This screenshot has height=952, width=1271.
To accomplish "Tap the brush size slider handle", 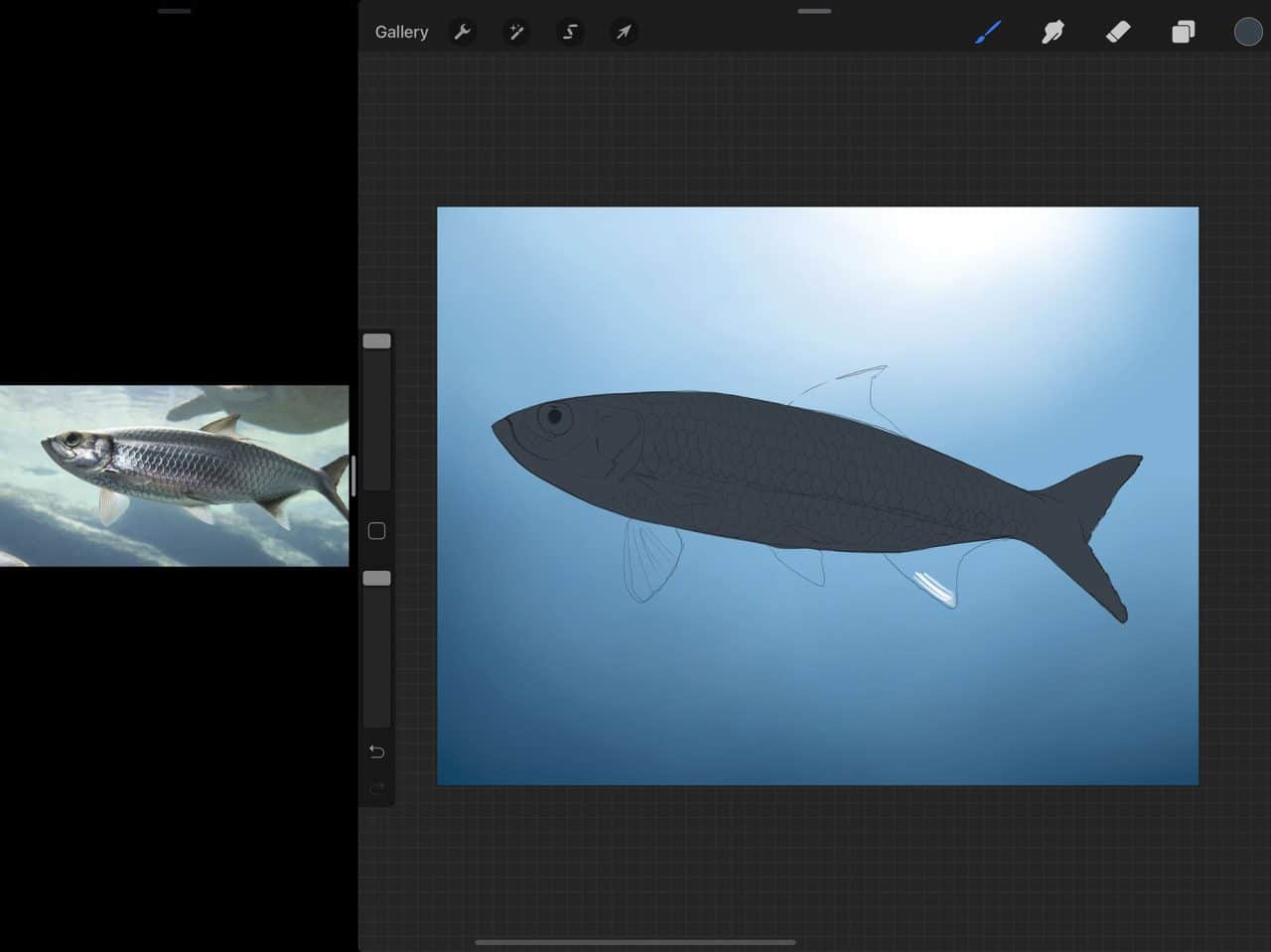I will click(x=376, y=340).
